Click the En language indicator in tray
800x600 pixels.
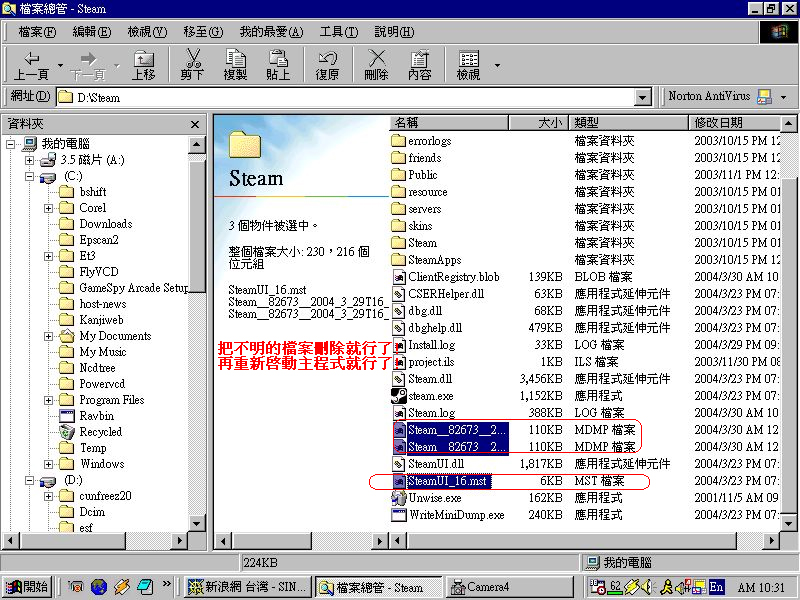tap(716, 587)
